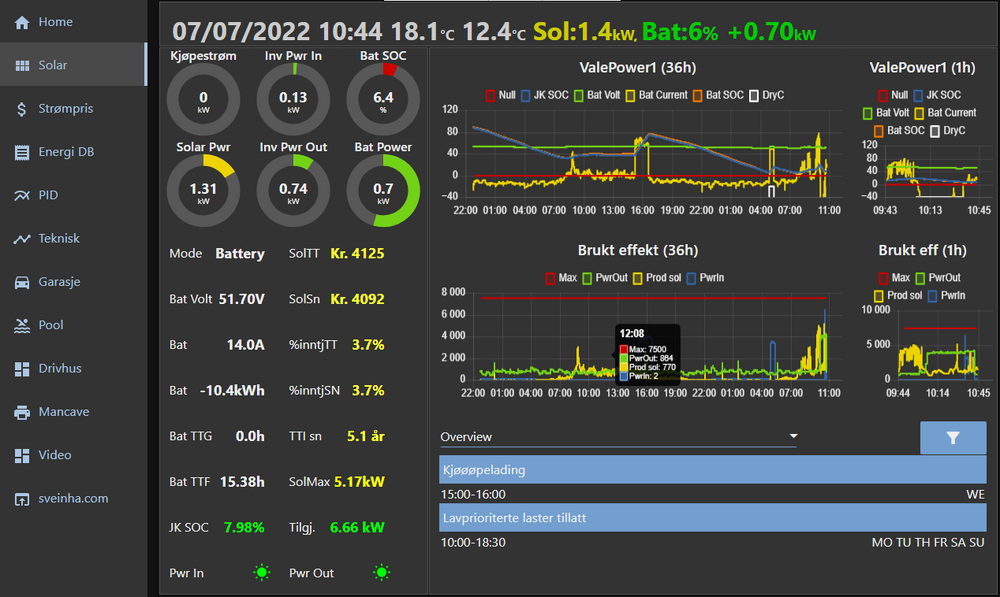Click the Home icon in sidebar
Screen dimensions: 1000x597
point(21,22)
